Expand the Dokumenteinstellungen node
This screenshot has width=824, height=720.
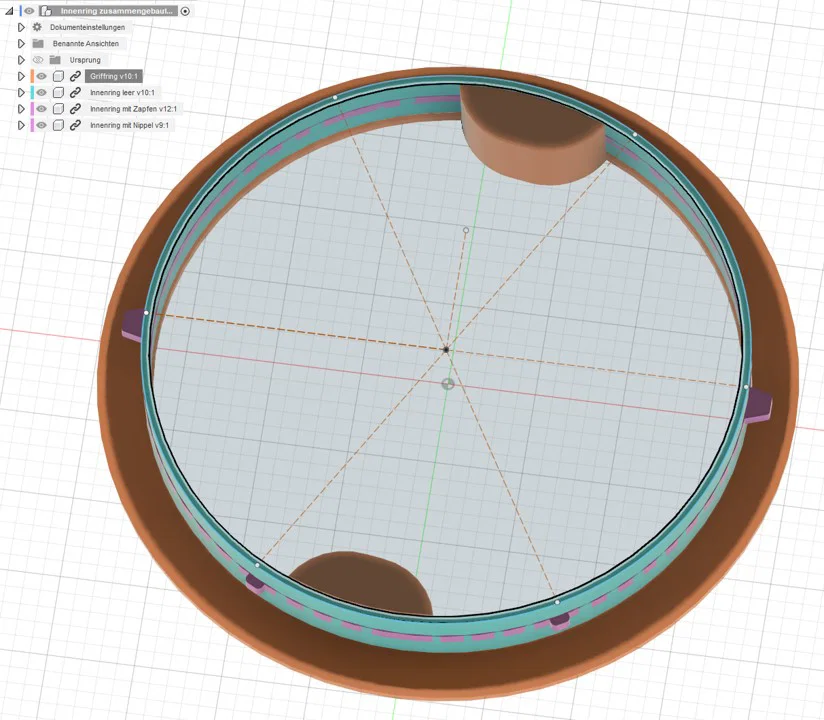(21, 27)
